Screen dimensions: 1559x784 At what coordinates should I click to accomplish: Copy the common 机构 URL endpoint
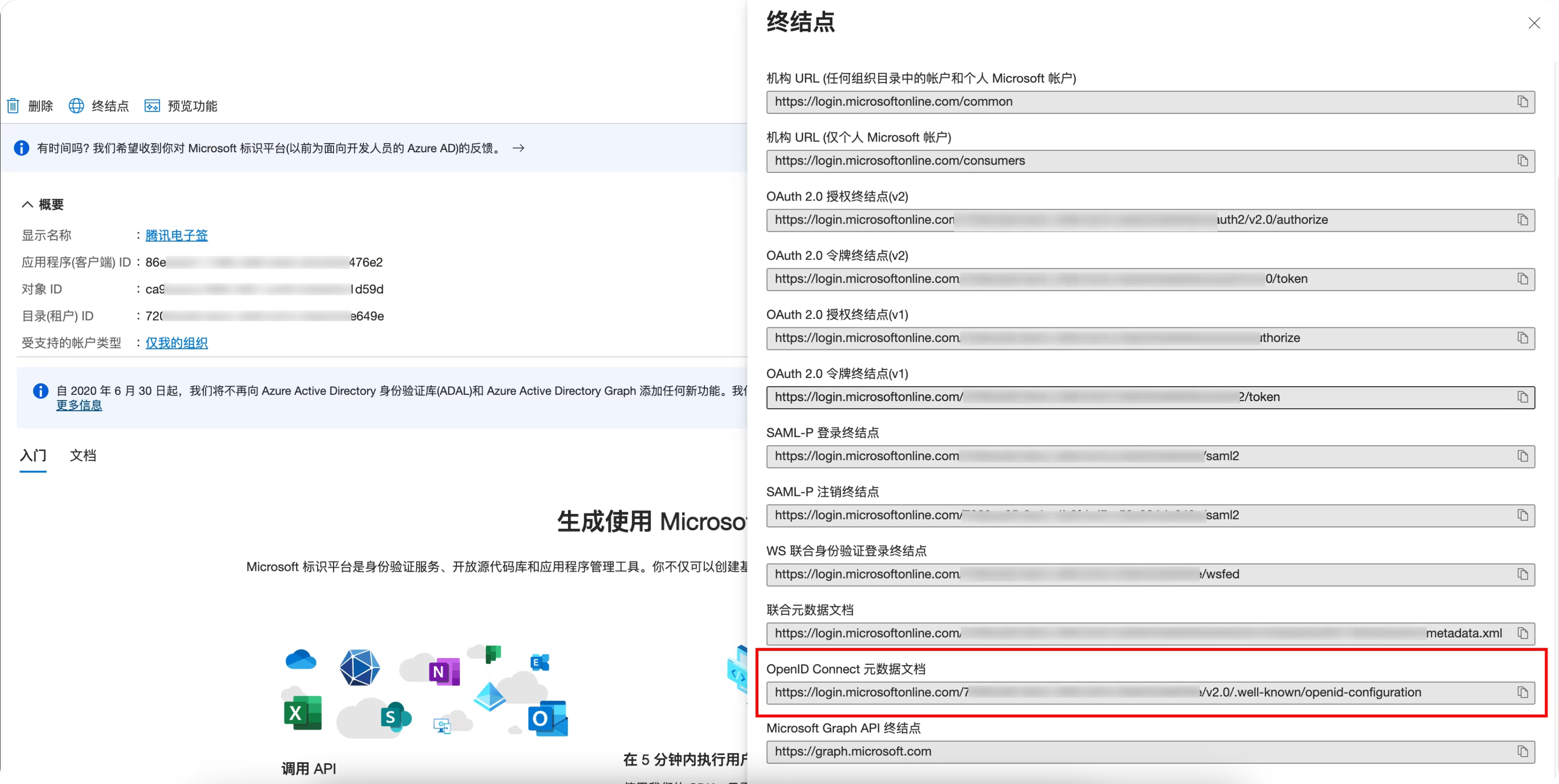tap(1523, 102)
